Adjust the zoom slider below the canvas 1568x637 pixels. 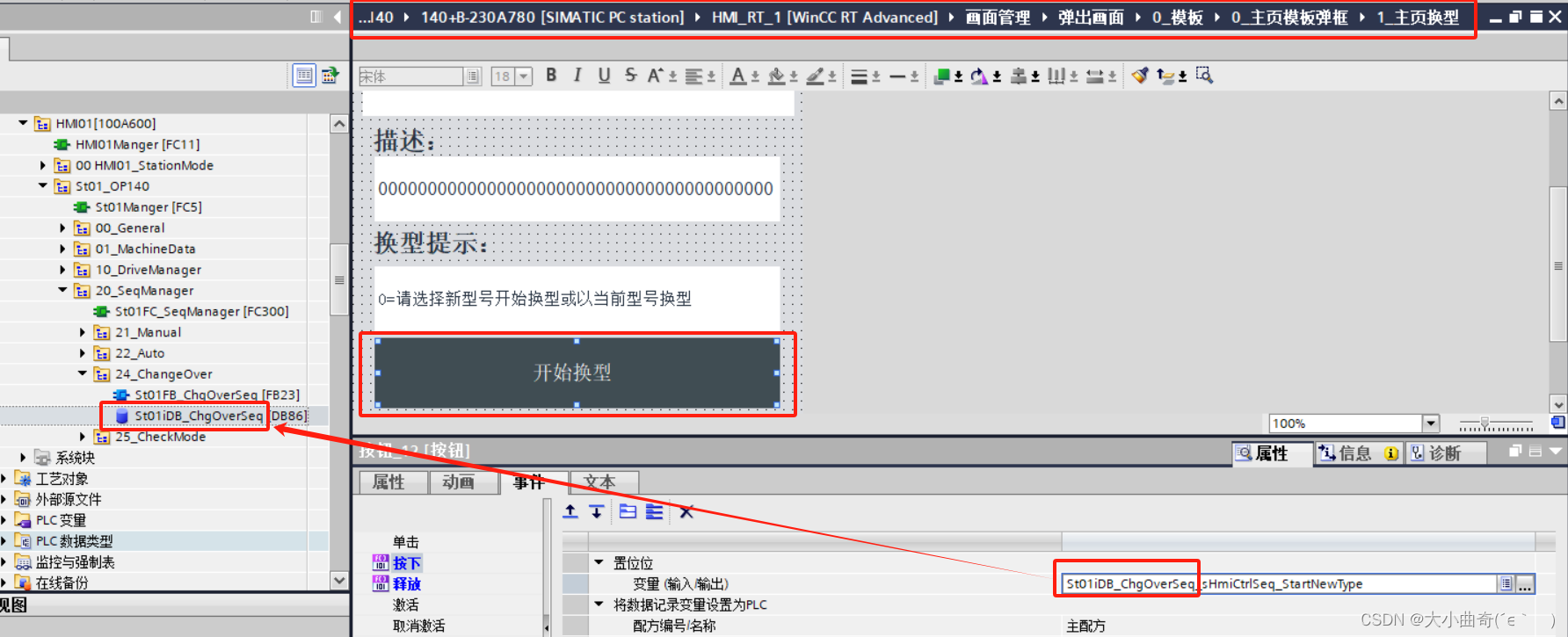[1485, 423]
